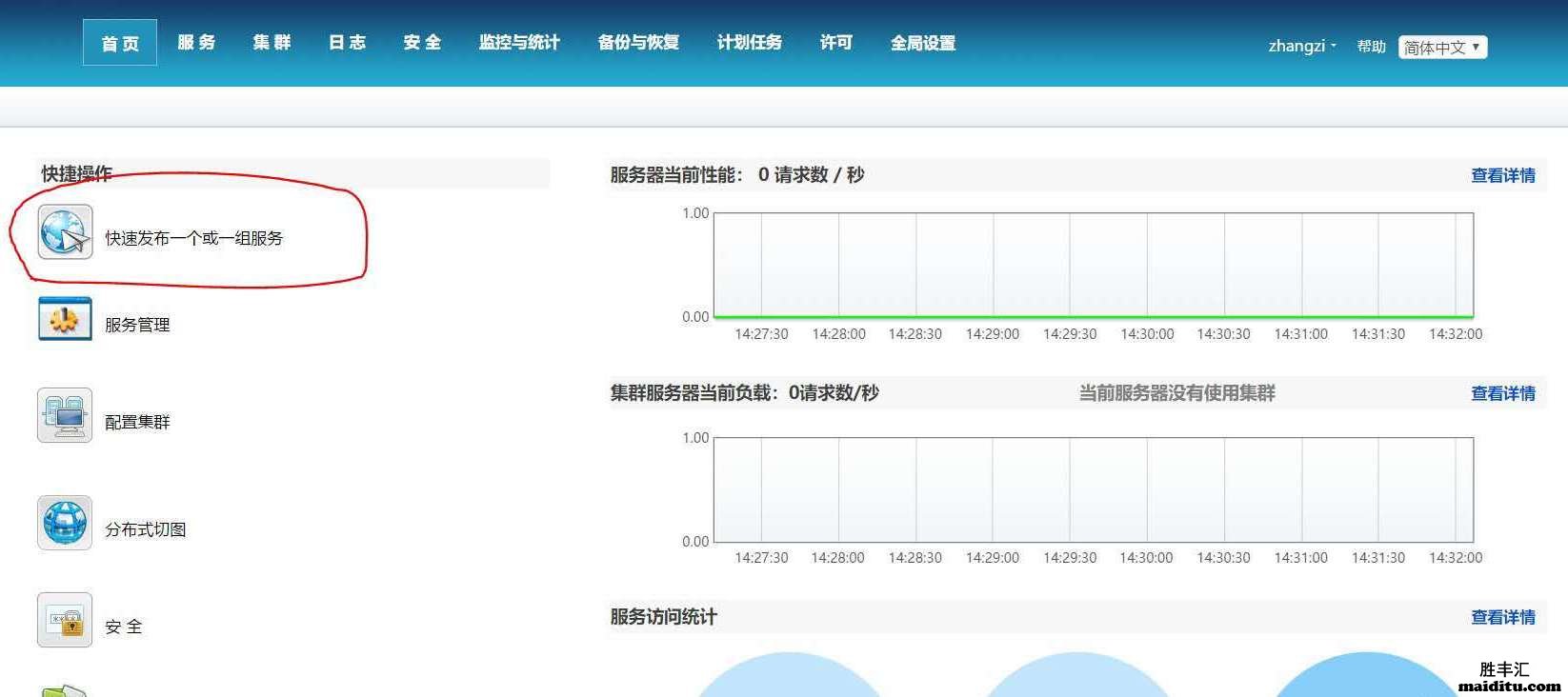Open the 全局设置 menu
1568x697 pixels.
(923, 43)
